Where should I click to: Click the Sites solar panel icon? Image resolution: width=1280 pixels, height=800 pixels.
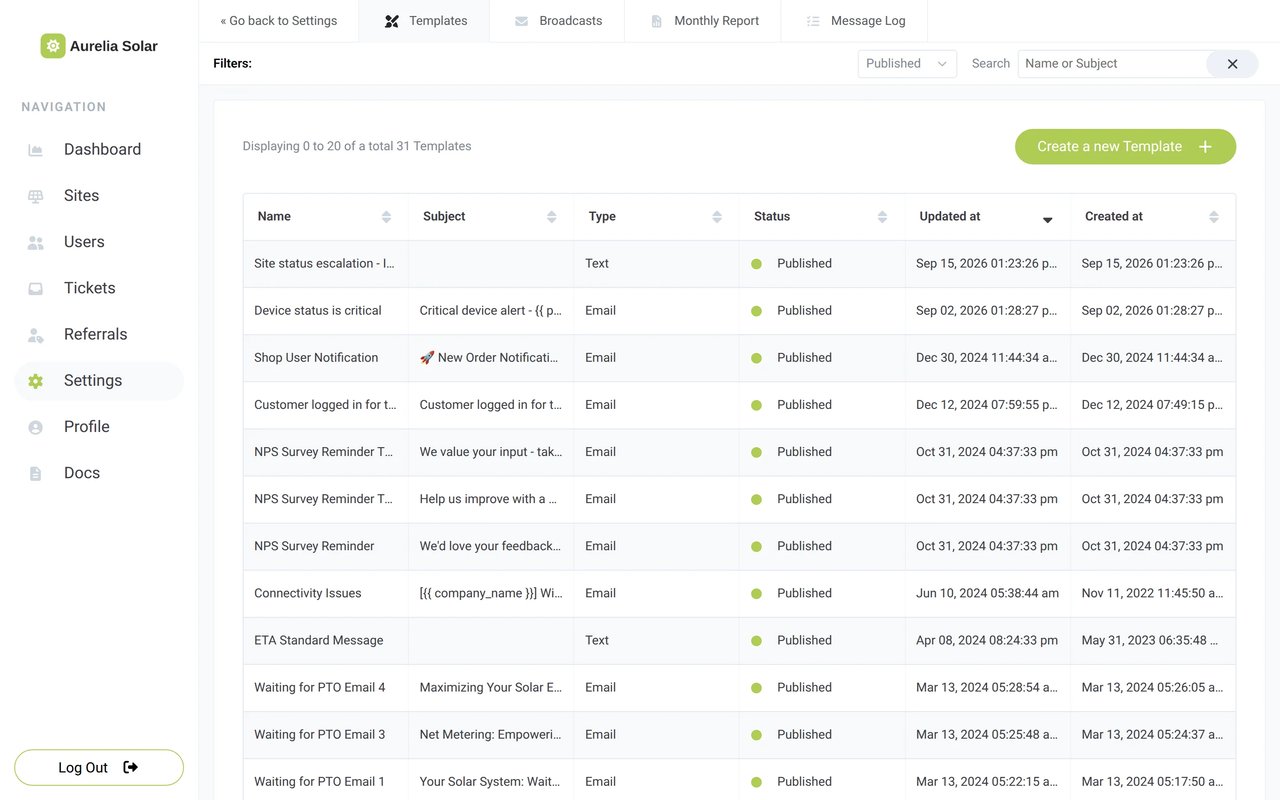(x=36, y=196)
